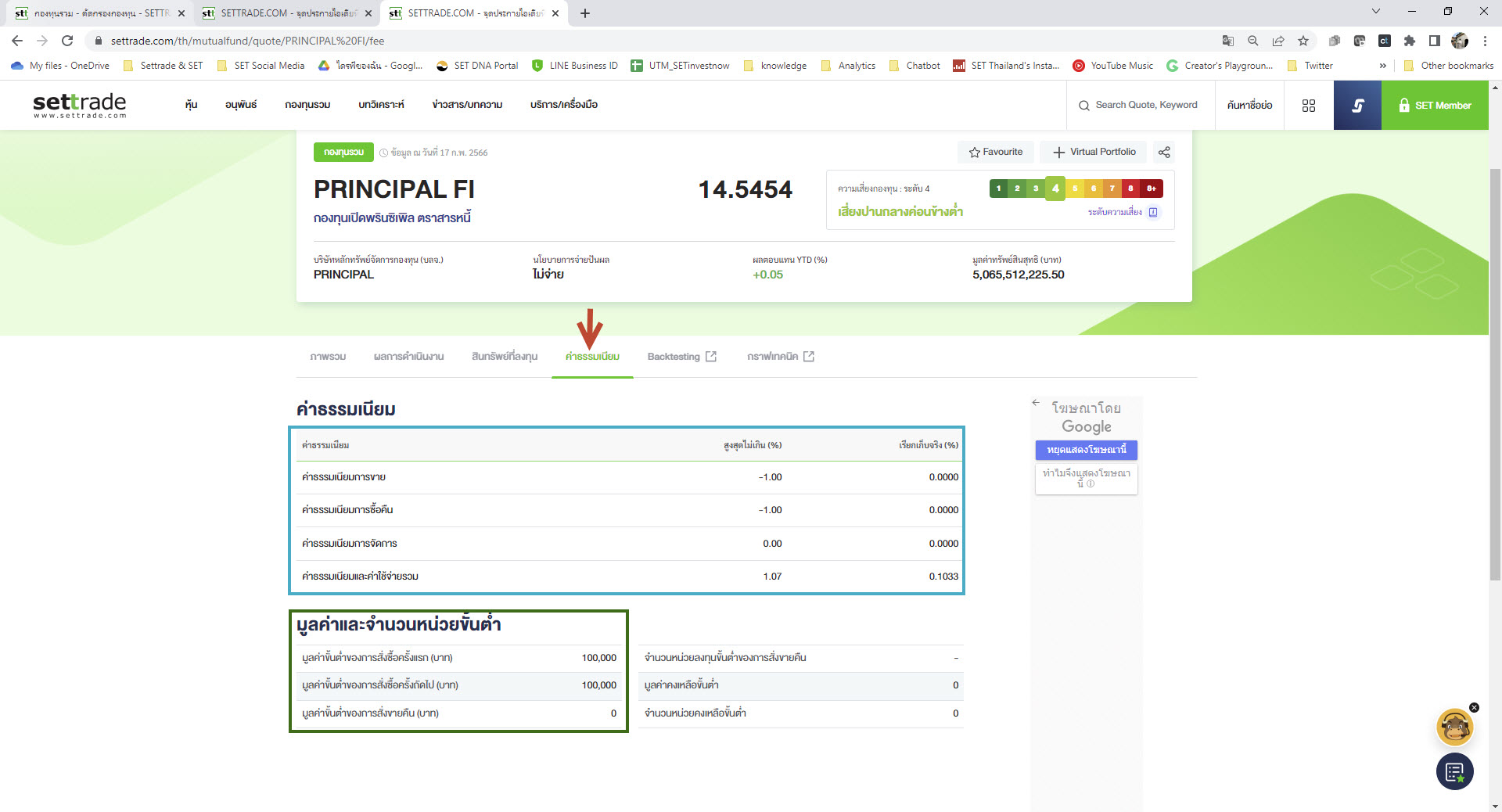Viewport: 1502px width, 812px height.
Task: Switch to the ผลการดำเนินงาน tab
Action: pyautogui.click(x=408, y=357)
